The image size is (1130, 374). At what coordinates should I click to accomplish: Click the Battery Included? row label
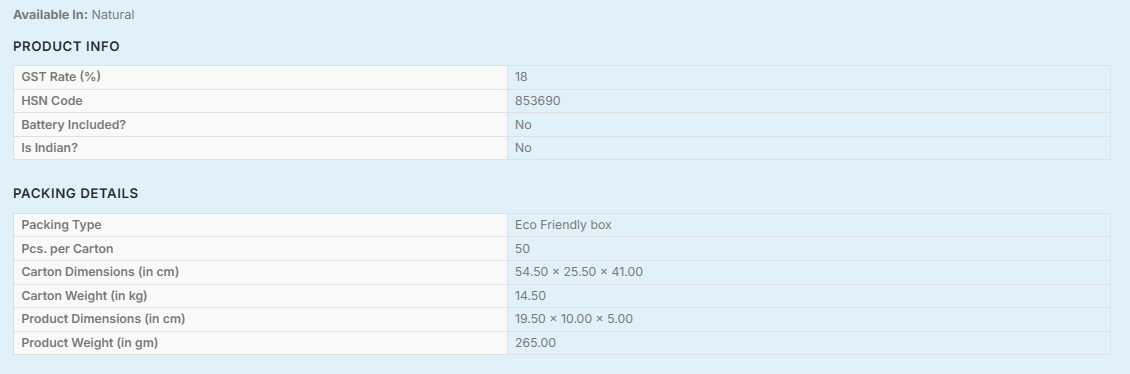[x=74, y=125]
